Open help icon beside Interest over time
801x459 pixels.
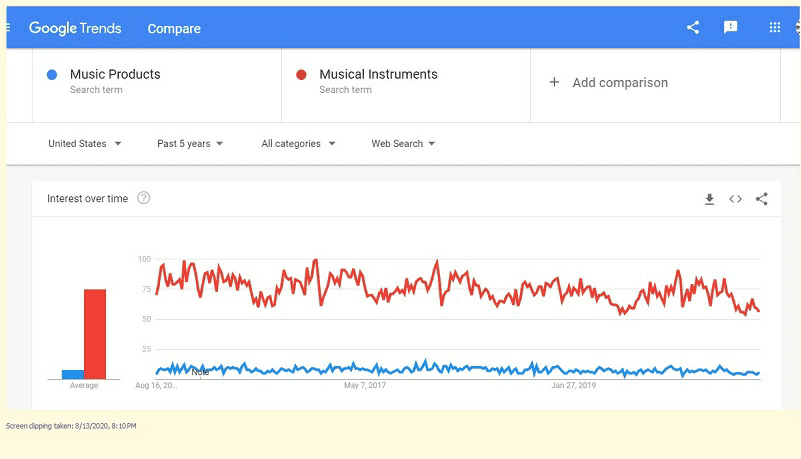(x=144, y=198)
